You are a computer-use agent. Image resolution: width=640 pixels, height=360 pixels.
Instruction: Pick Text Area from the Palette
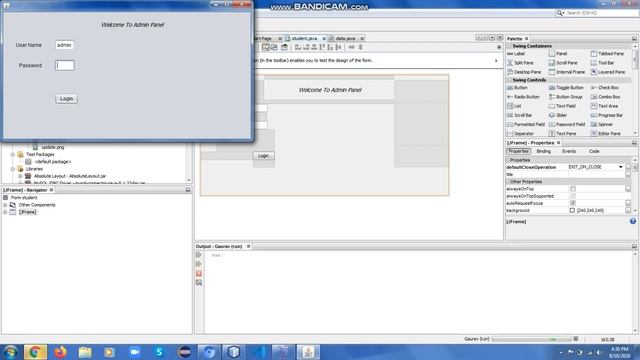[604, 106]
